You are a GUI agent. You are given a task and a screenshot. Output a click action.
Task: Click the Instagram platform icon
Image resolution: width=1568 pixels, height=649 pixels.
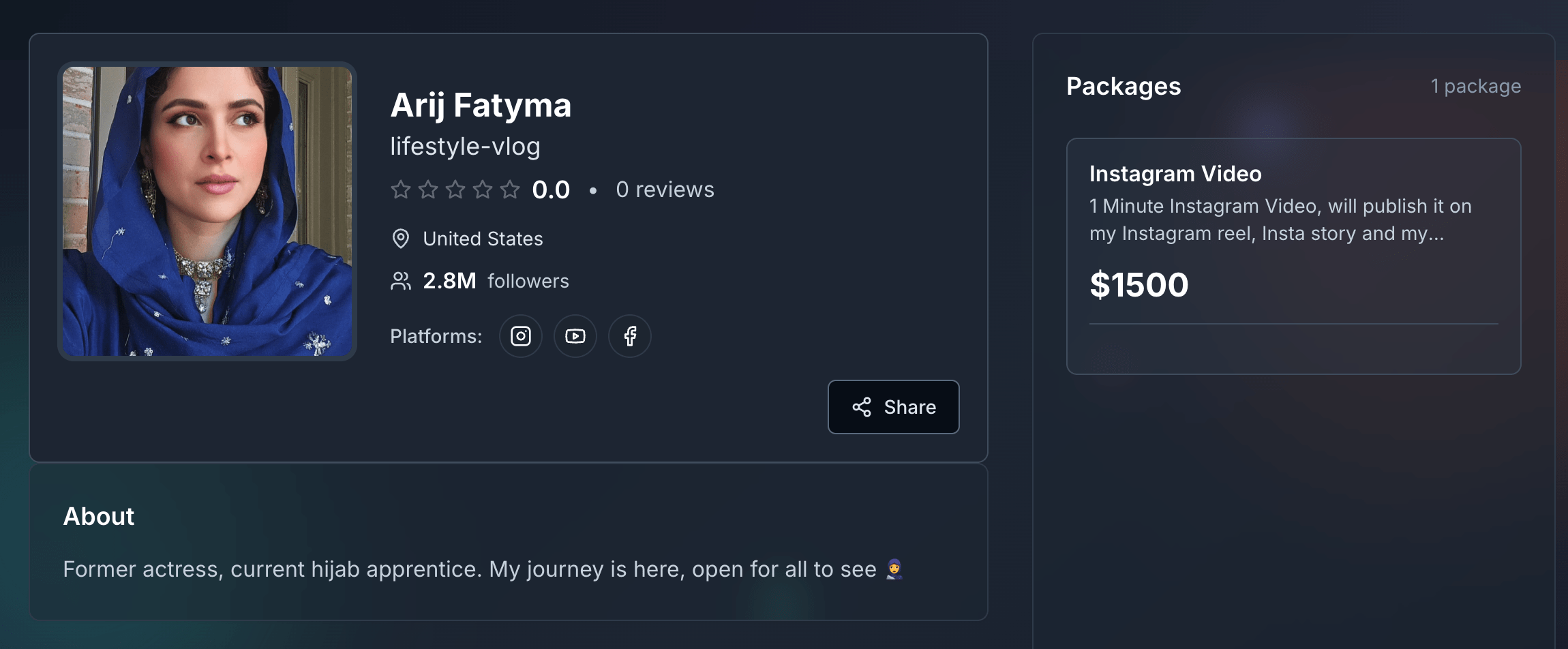coord(521,336)
